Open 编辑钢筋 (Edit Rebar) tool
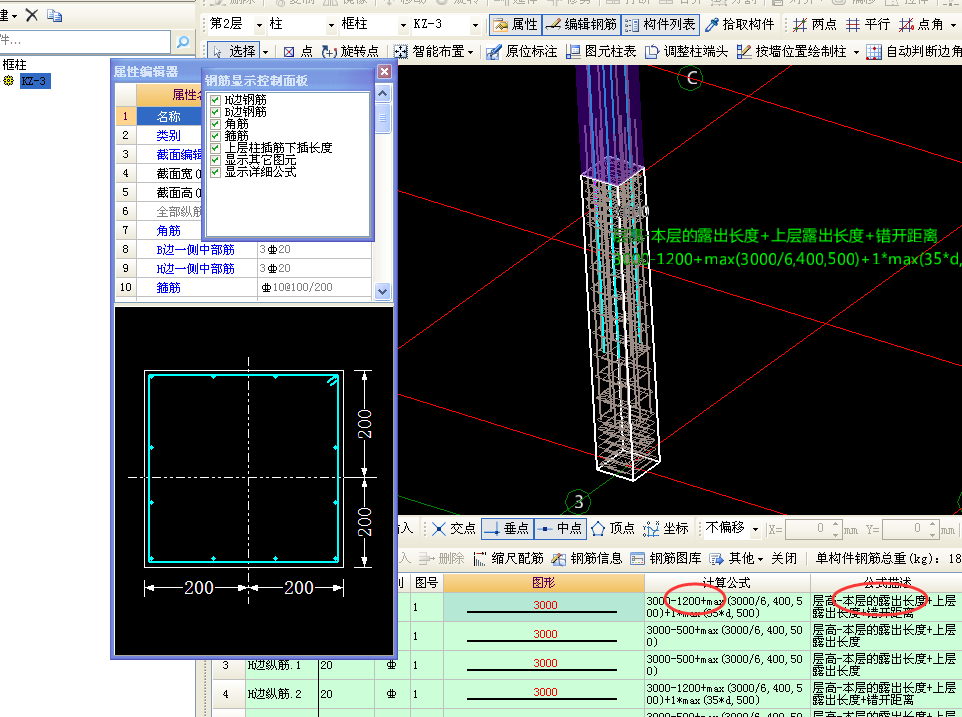Image resolution: width=962 pixels, height=717 pixels. click(581, 24)
